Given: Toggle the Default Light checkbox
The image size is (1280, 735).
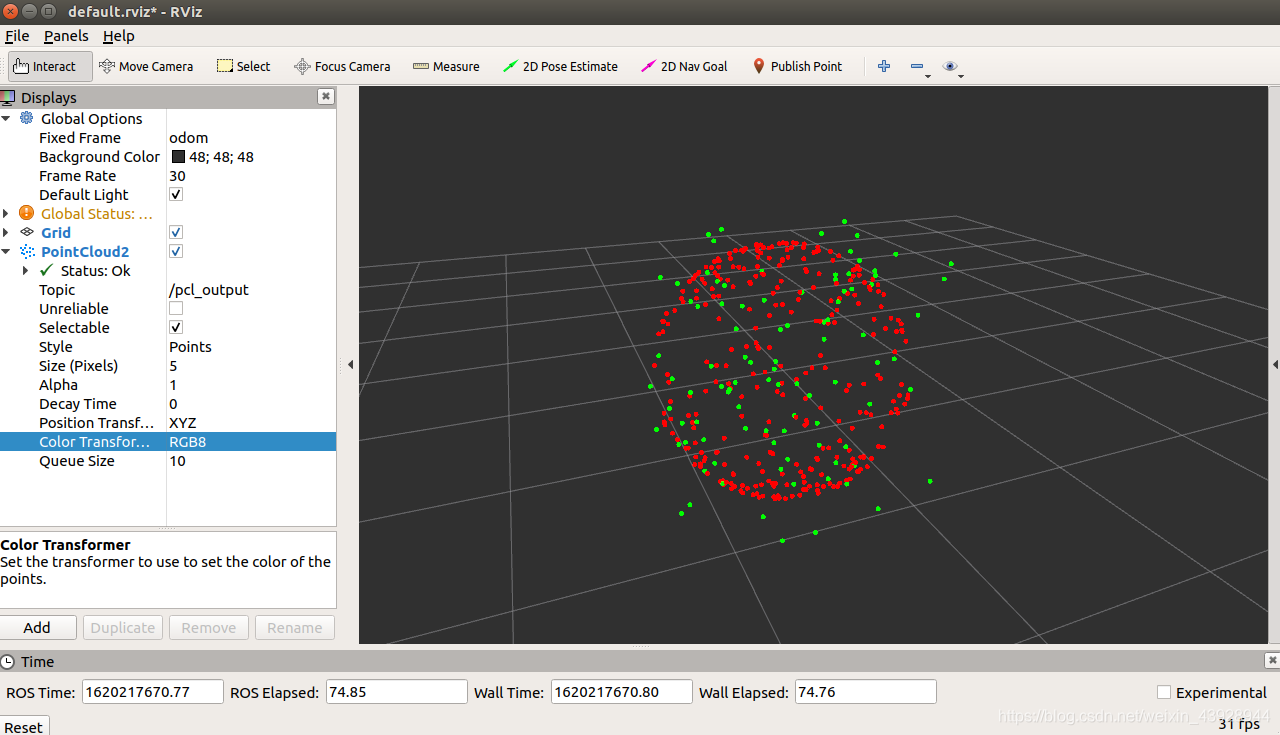Looking at the screenshot, I should click(176, 194).
